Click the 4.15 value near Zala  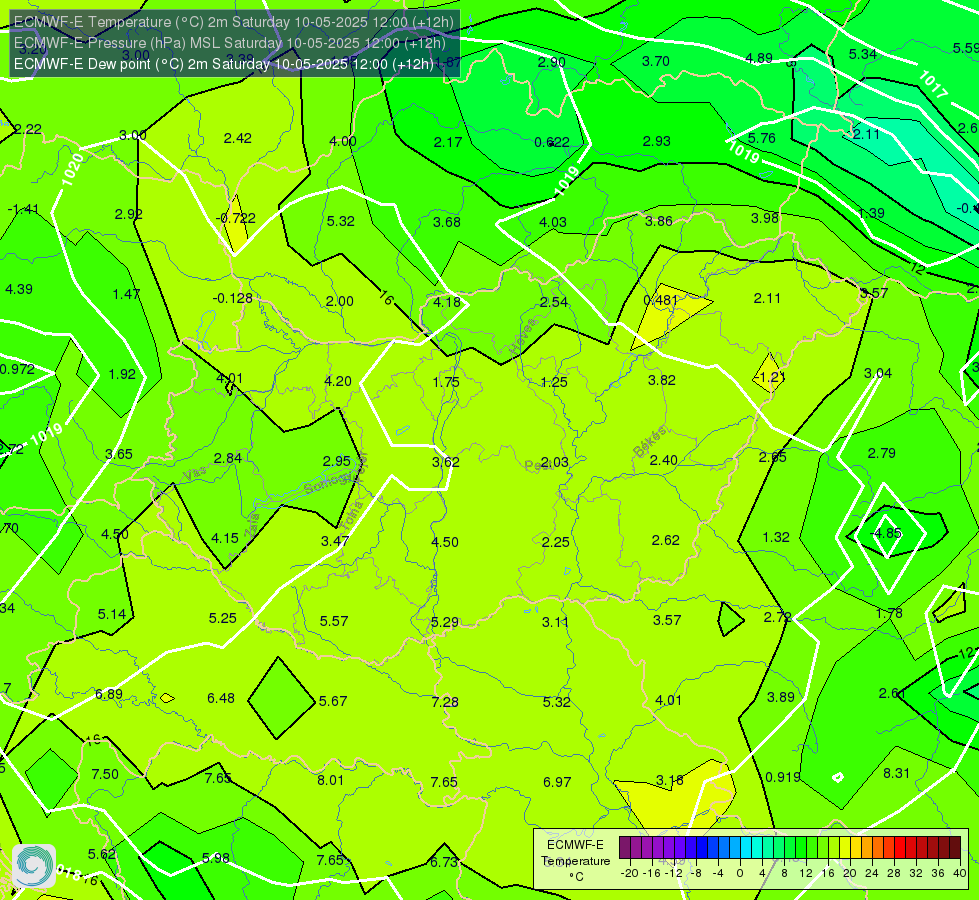point(225,538)
